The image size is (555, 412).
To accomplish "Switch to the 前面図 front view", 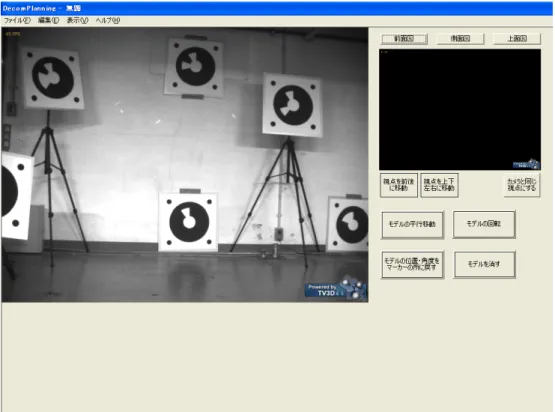I will point(404,38).
